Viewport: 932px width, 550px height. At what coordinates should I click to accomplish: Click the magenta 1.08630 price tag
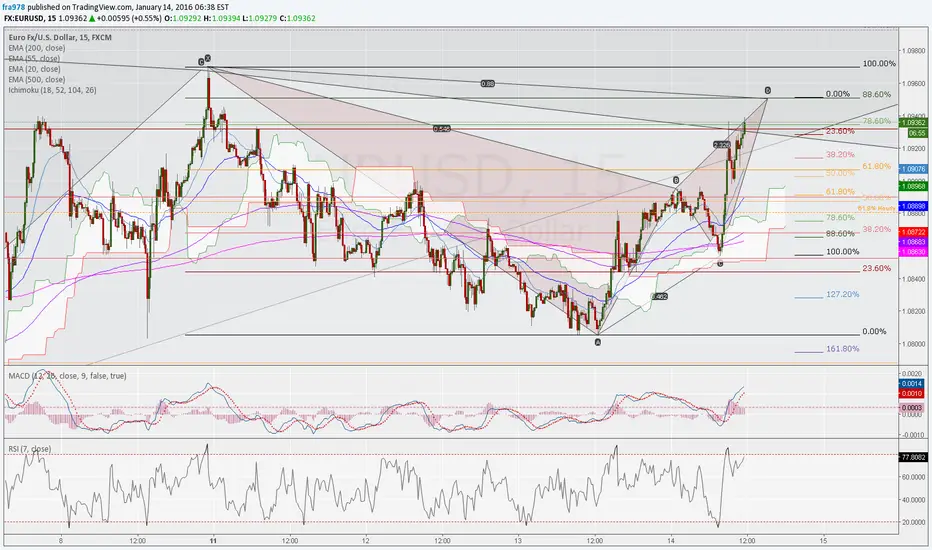coord(914,252)
